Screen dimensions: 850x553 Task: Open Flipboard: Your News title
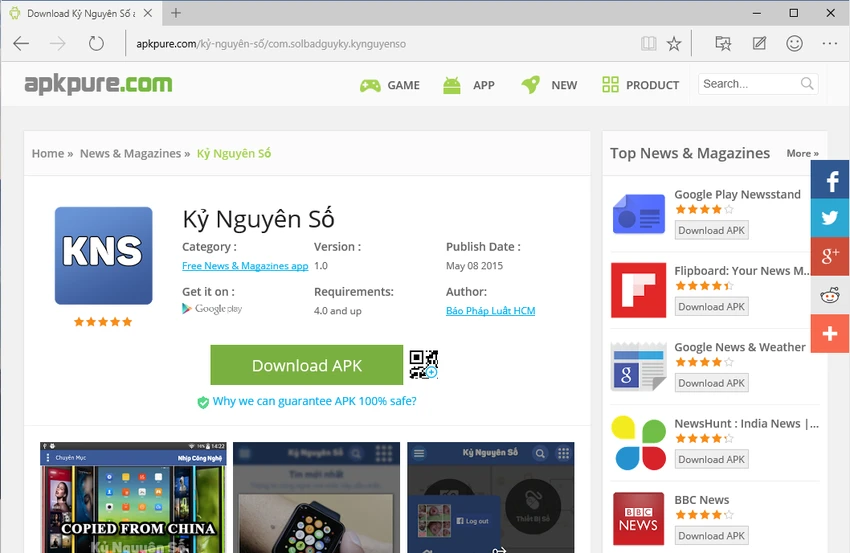click(742, 271)
